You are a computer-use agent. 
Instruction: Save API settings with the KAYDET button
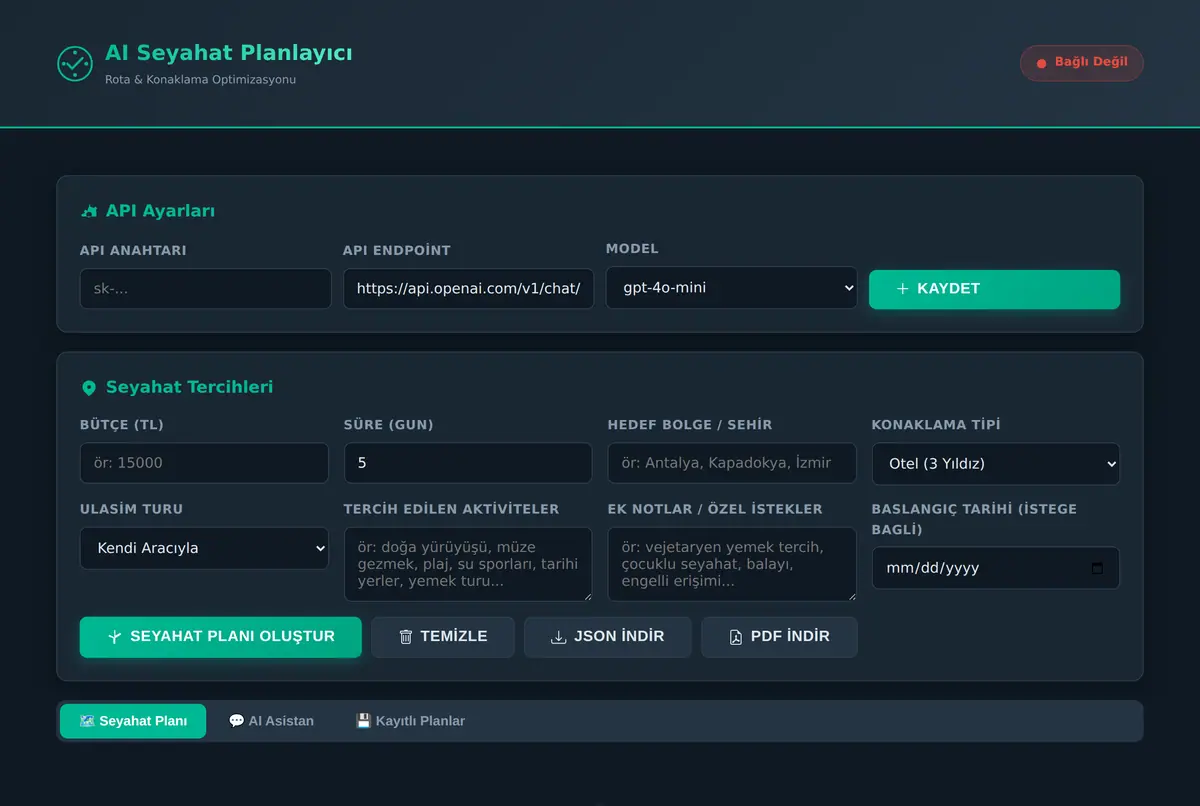coord(994,289)
